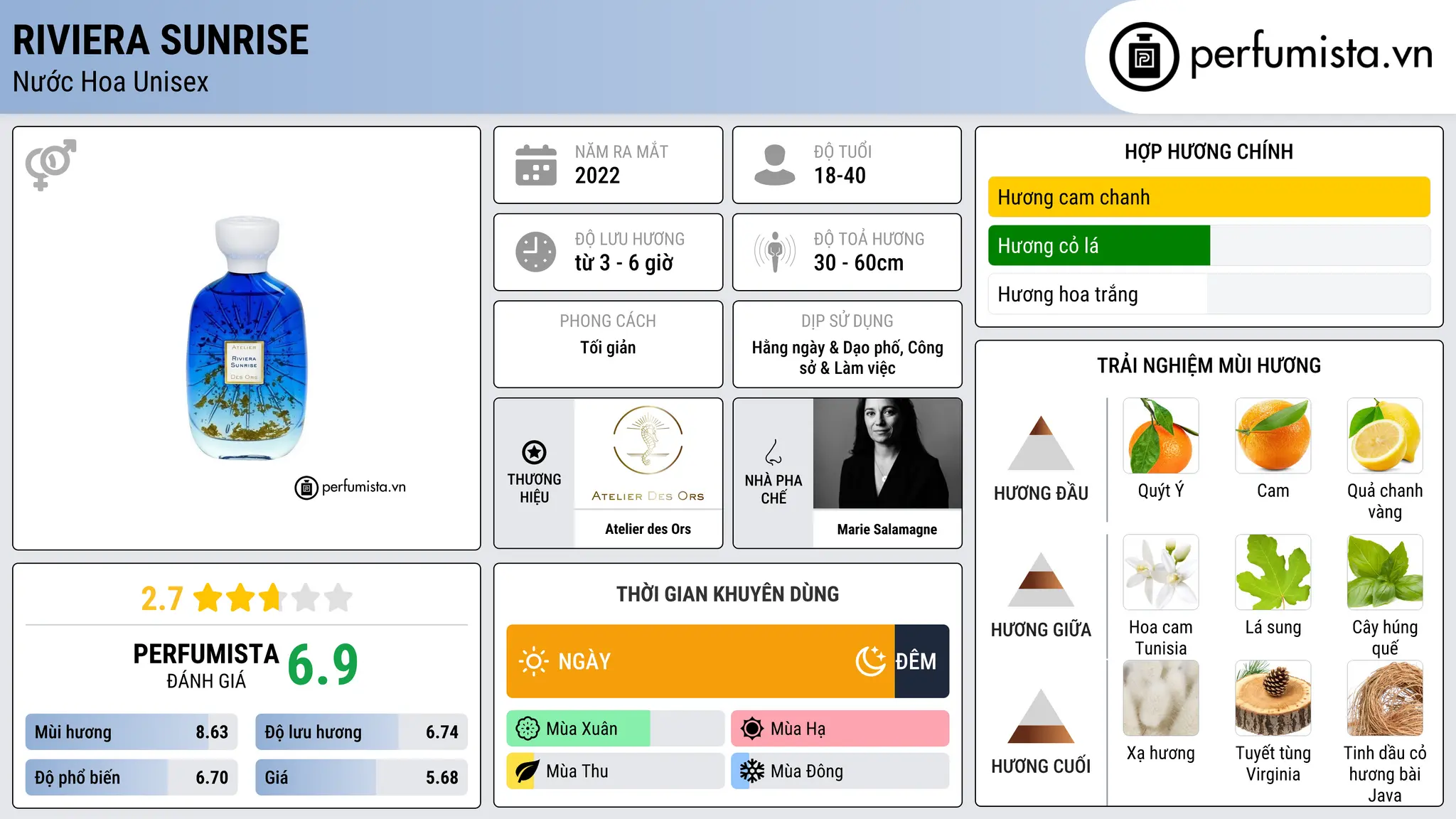Click the base notes pyramid icon
This screenshot has height=819, width=1456.
pos(1041,716)
